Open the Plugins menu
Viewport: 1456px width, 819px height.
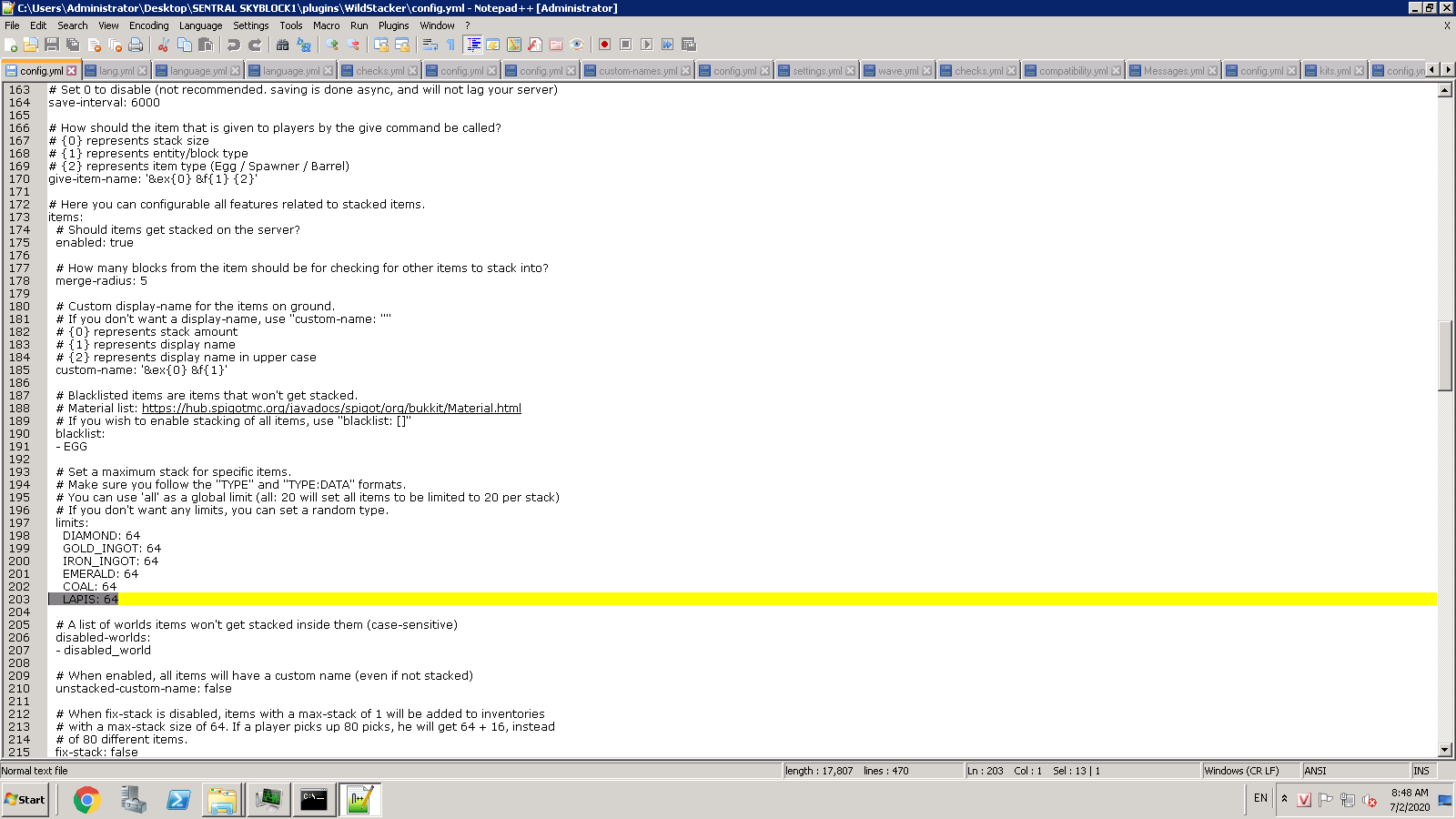(x=394, y=25)
